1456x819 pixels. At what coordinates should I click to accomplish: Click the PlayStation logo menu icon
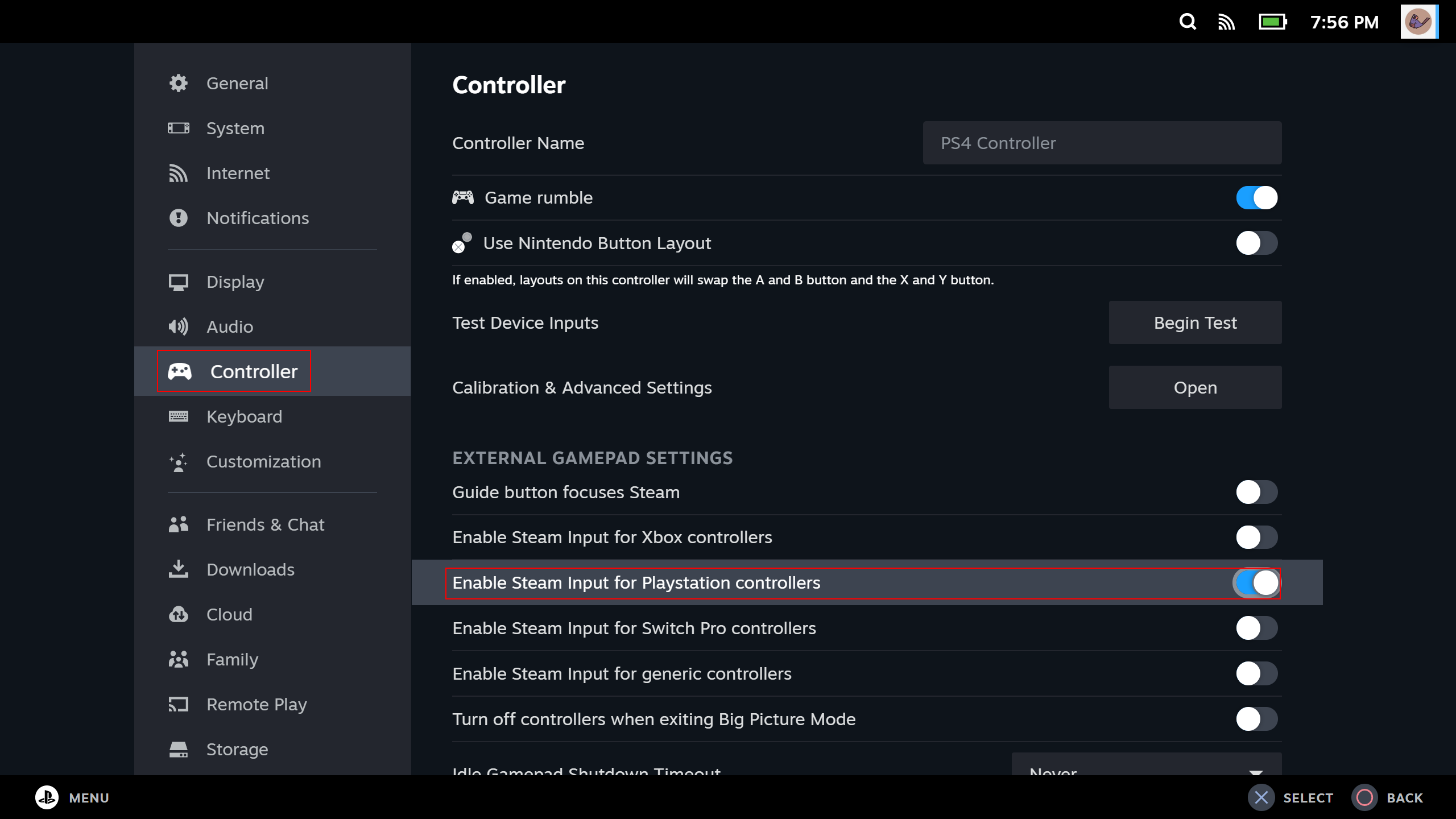tap(47, 797)
